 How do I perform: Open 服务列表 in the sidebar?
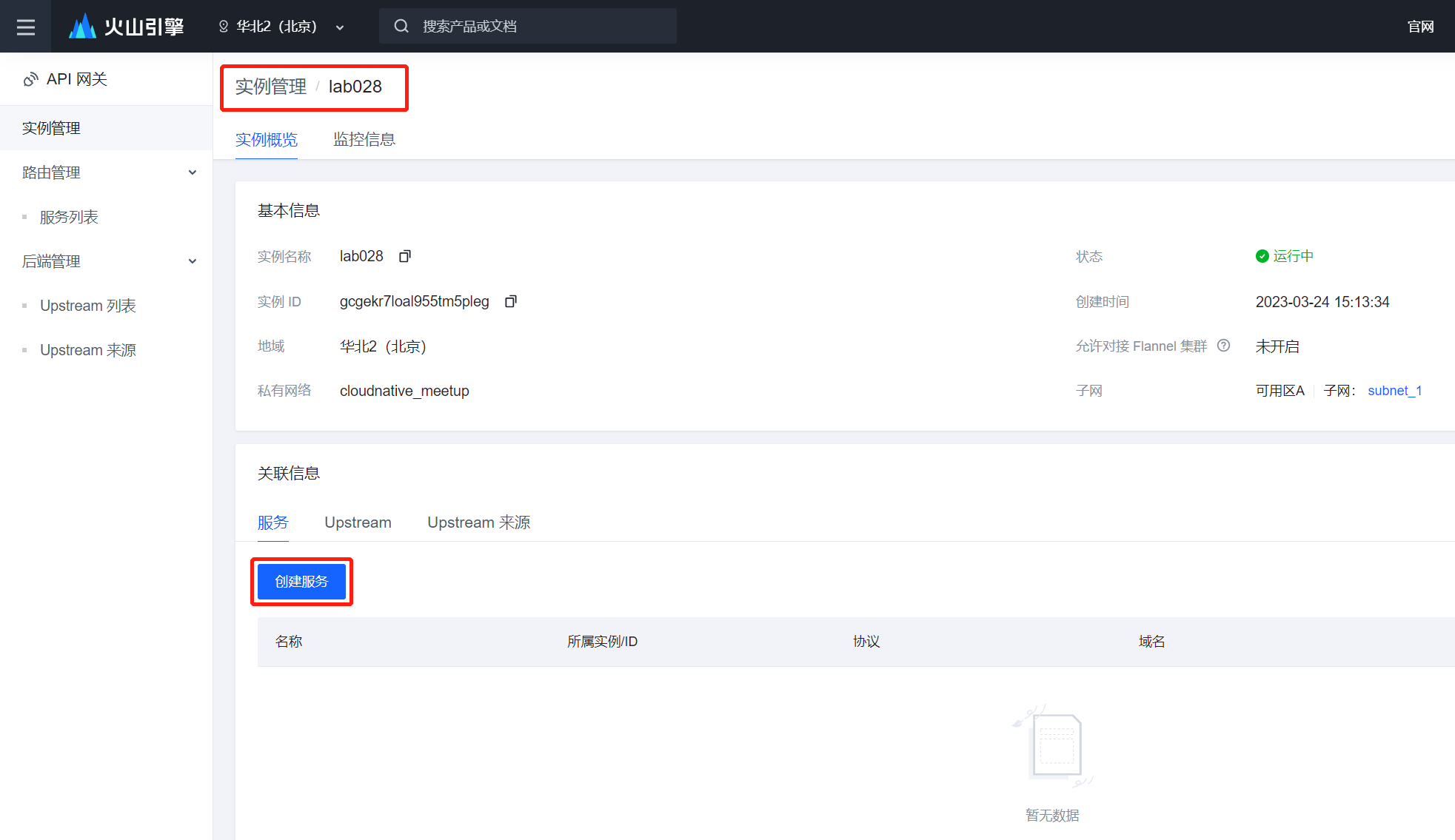(x=69, y=217)
